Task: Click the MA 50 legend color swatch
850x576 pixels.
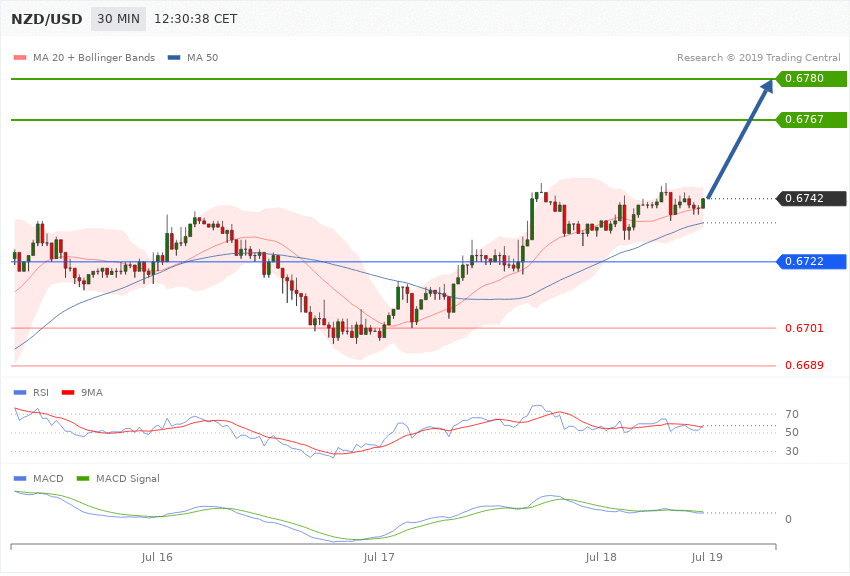Action: point(174,57)
